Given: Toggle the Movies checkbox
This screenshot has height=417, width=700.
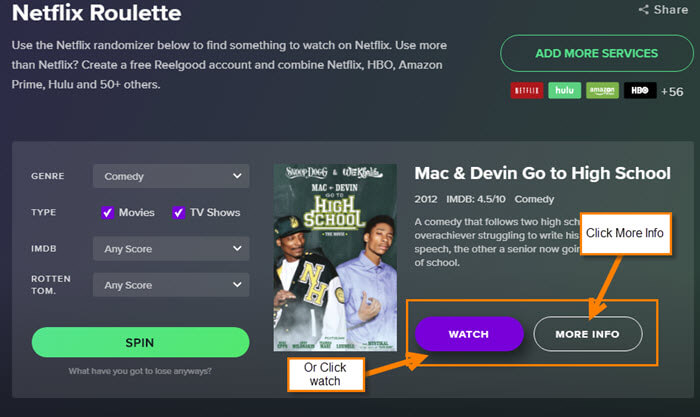Looking at the screenshot, I should coord(108,213).
